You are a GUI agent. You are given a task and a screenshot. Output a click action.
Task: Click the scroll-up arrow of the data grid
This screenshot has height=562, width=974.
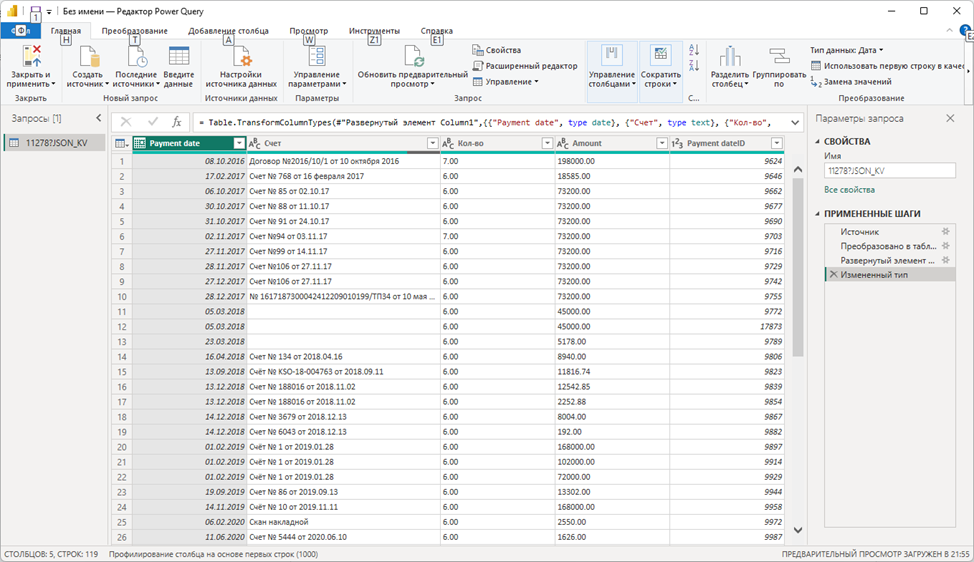[x=798, y=170]
